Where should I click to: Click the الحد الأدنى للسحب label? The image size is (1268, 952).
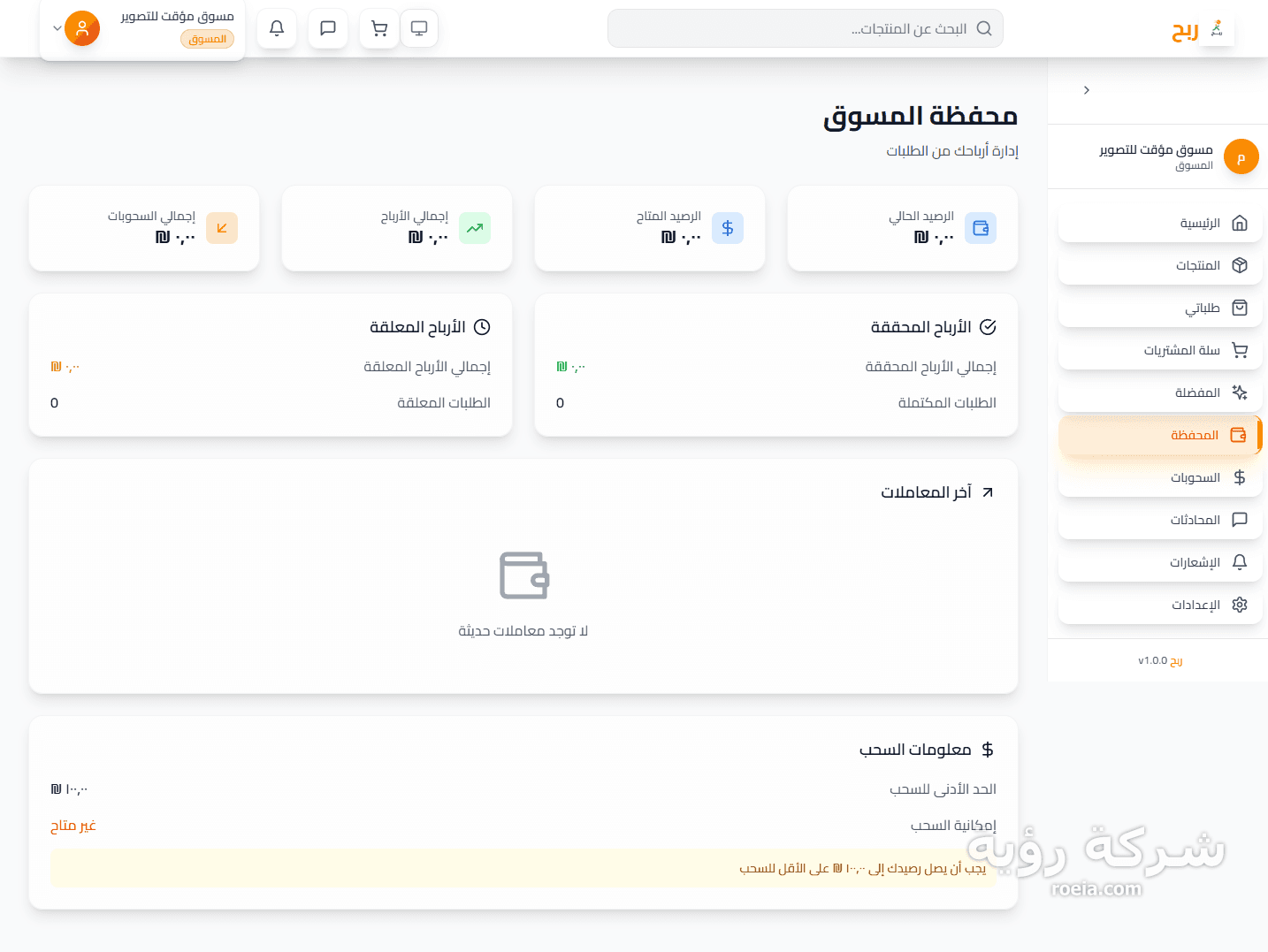(943, 789)
